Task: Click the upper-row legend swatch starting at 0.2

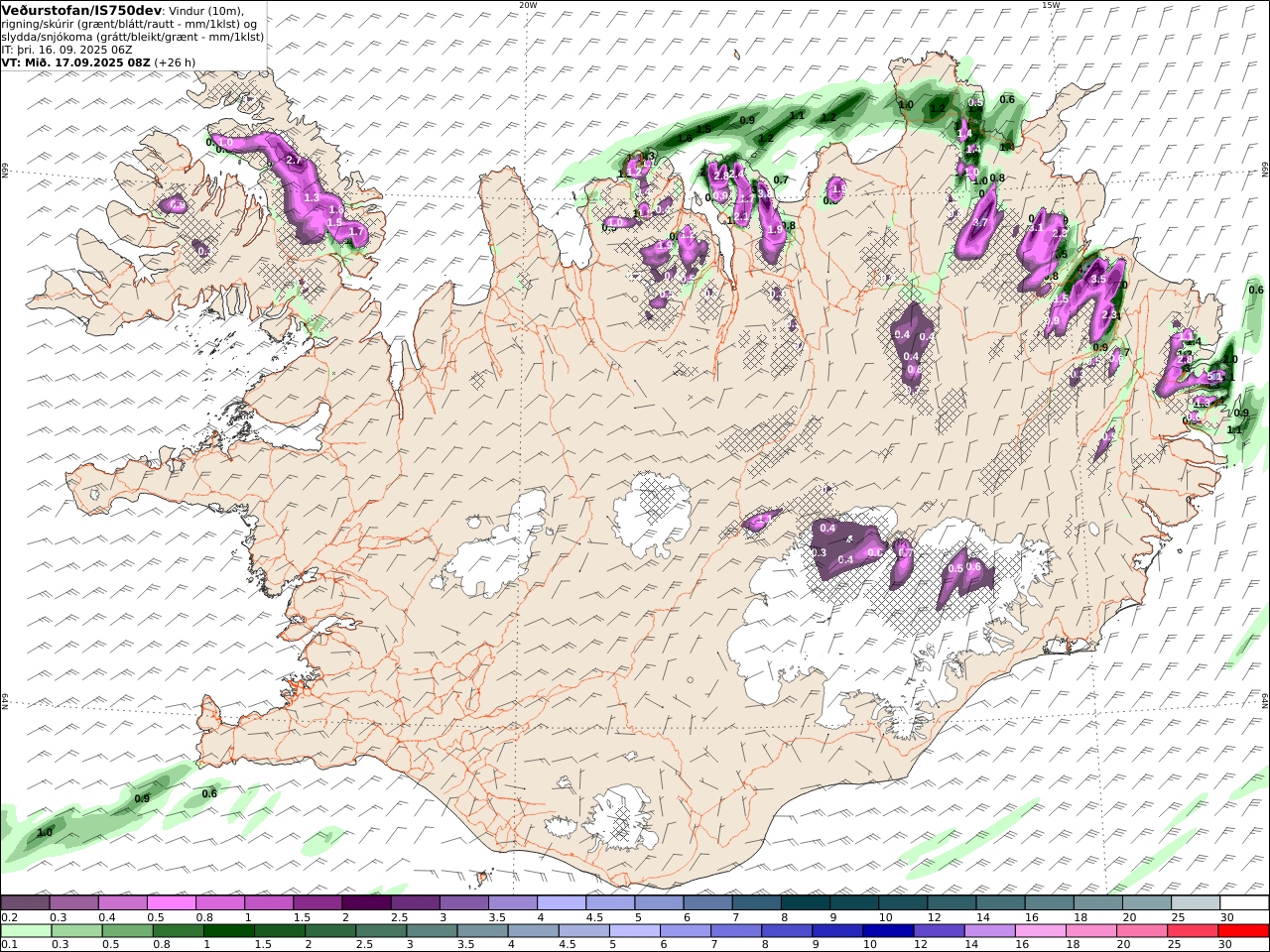Action: [26, 902]
